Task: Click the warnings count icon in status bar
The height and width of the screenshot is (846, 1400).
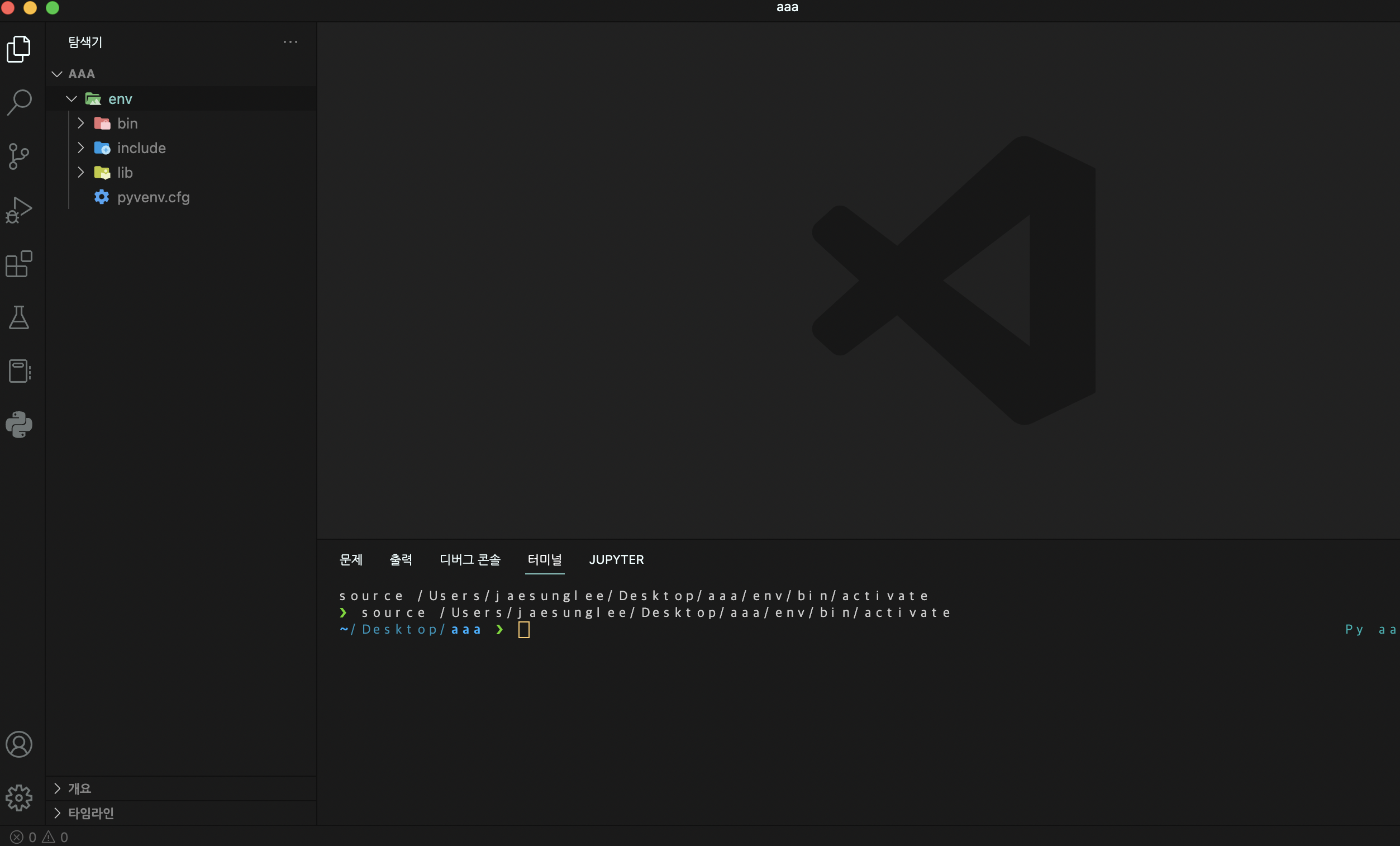Action: click(x=48, y=837)
